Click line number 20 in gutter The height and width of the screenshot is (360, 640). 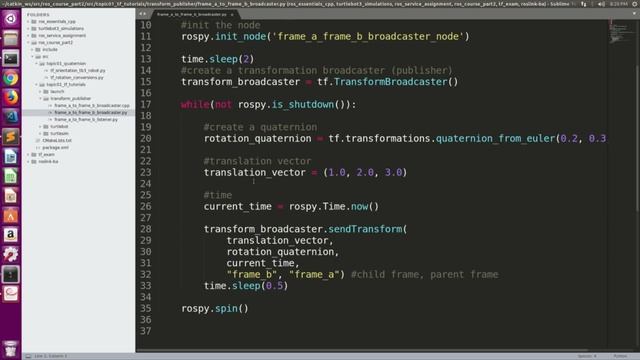[x=146, y=138]
